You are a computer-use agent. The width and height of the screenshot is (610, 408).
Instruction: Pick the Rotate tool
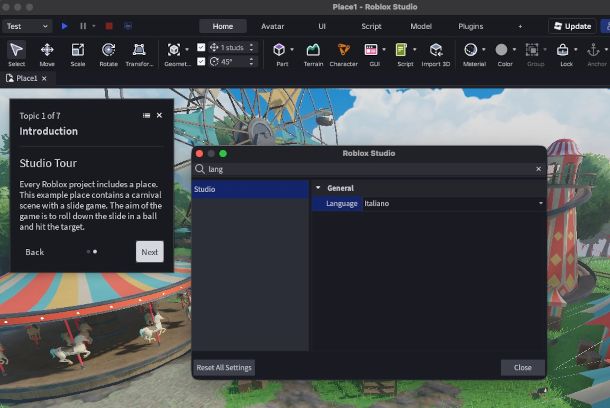109,54
